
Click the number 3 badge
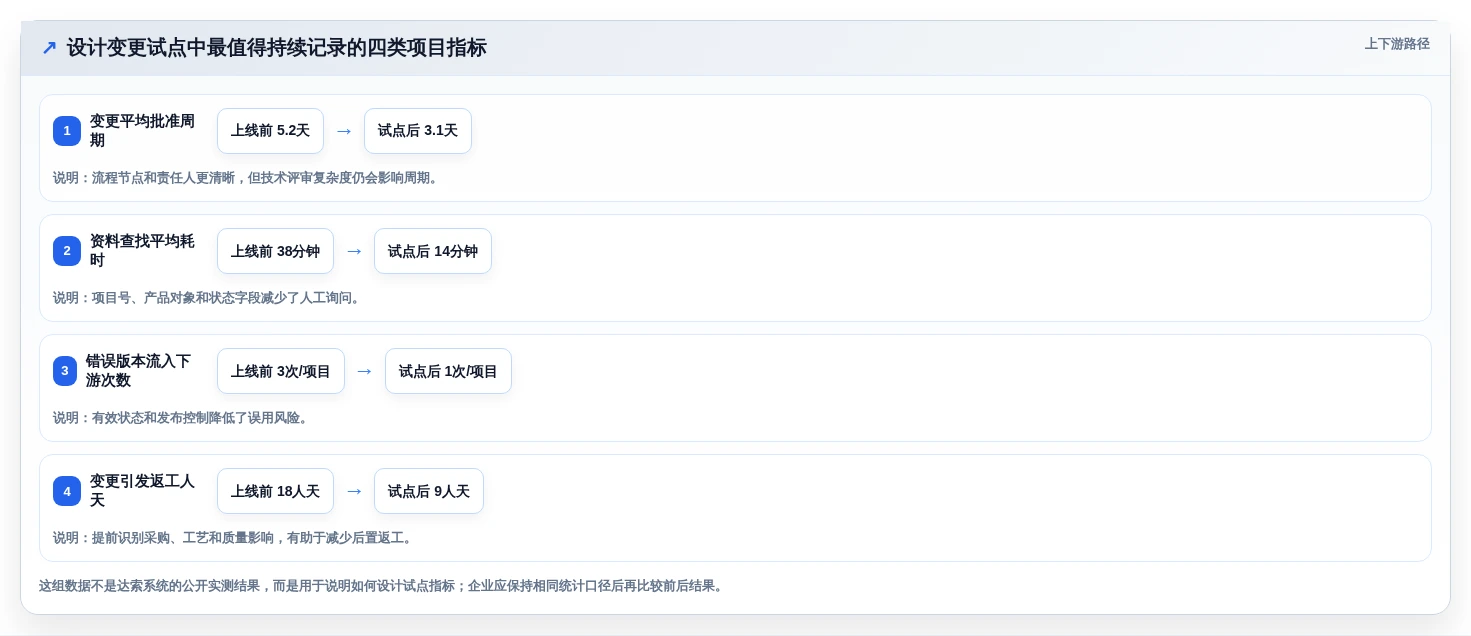tap(65, 371)
